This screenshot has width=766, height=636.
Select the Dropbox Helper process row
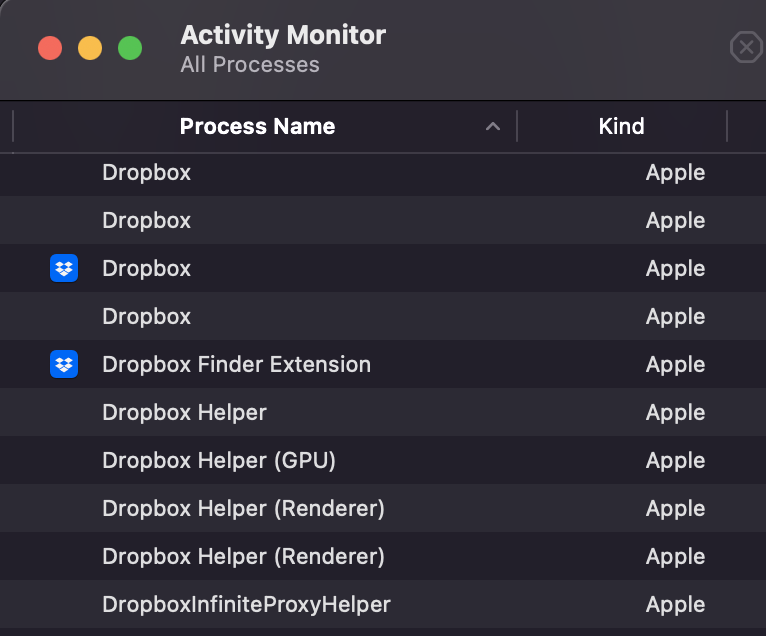coord(184,412)
